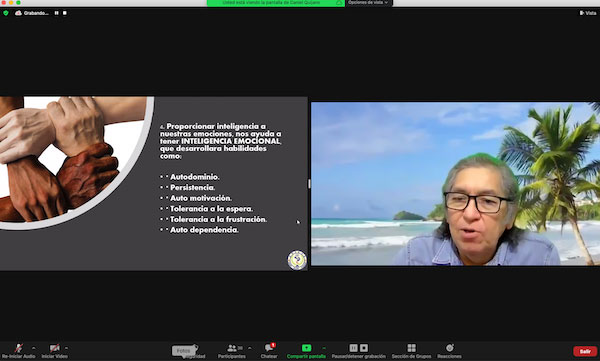Click the circular logo on the slide corner
Viewport: 600px width, 361px height.
[297, 260]
